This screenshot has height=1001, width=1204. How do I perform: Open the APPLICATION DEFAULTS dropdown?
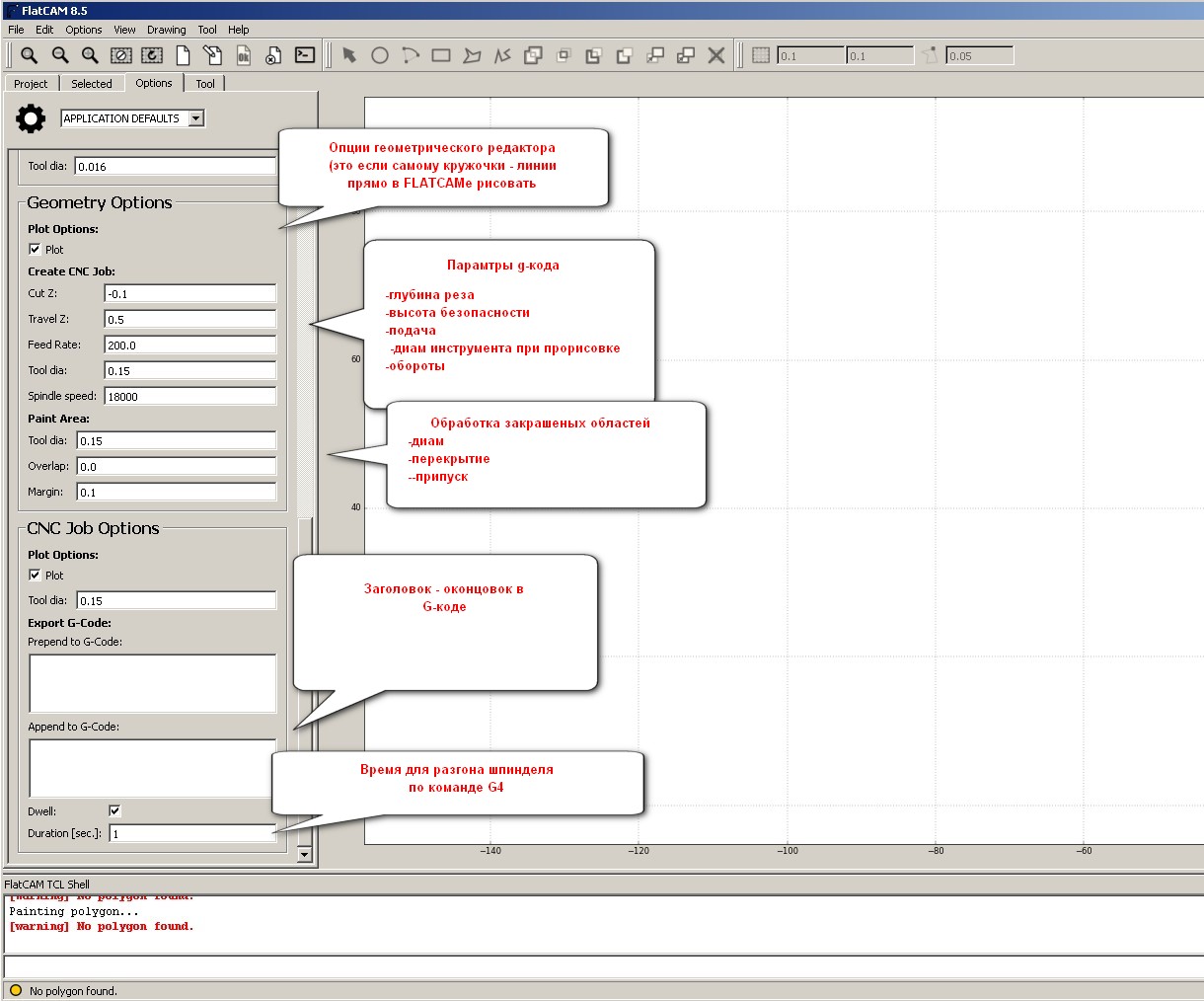[x=133, y=118]
